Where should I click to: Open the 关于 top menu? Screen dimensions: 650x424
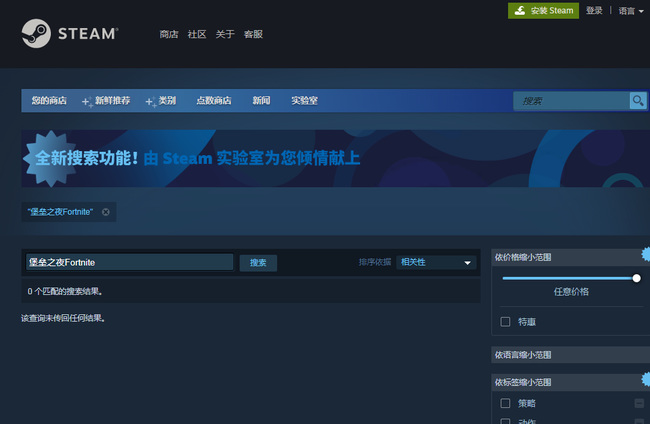tap(225, 34)
